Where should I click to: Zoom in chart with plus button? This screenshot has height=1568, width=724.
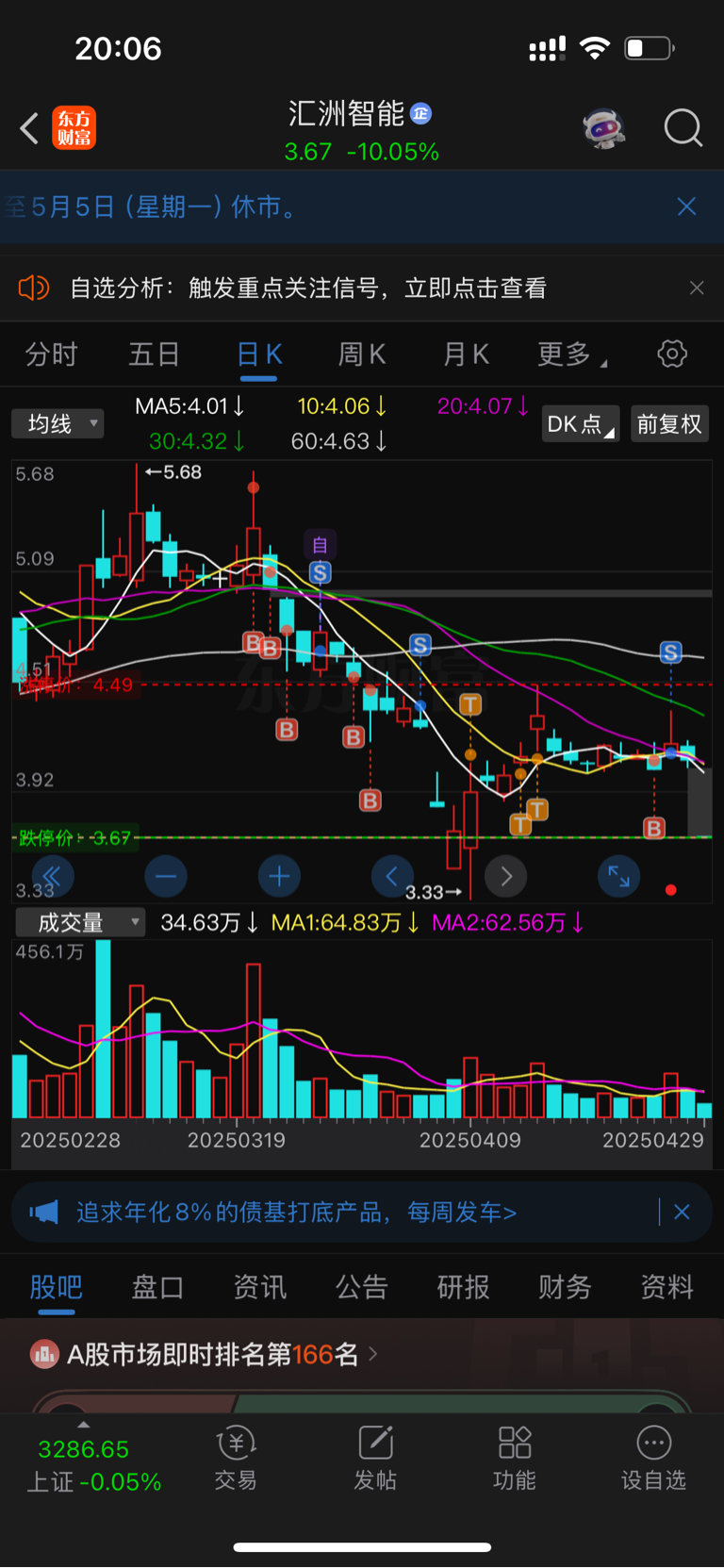coord(279,877)
